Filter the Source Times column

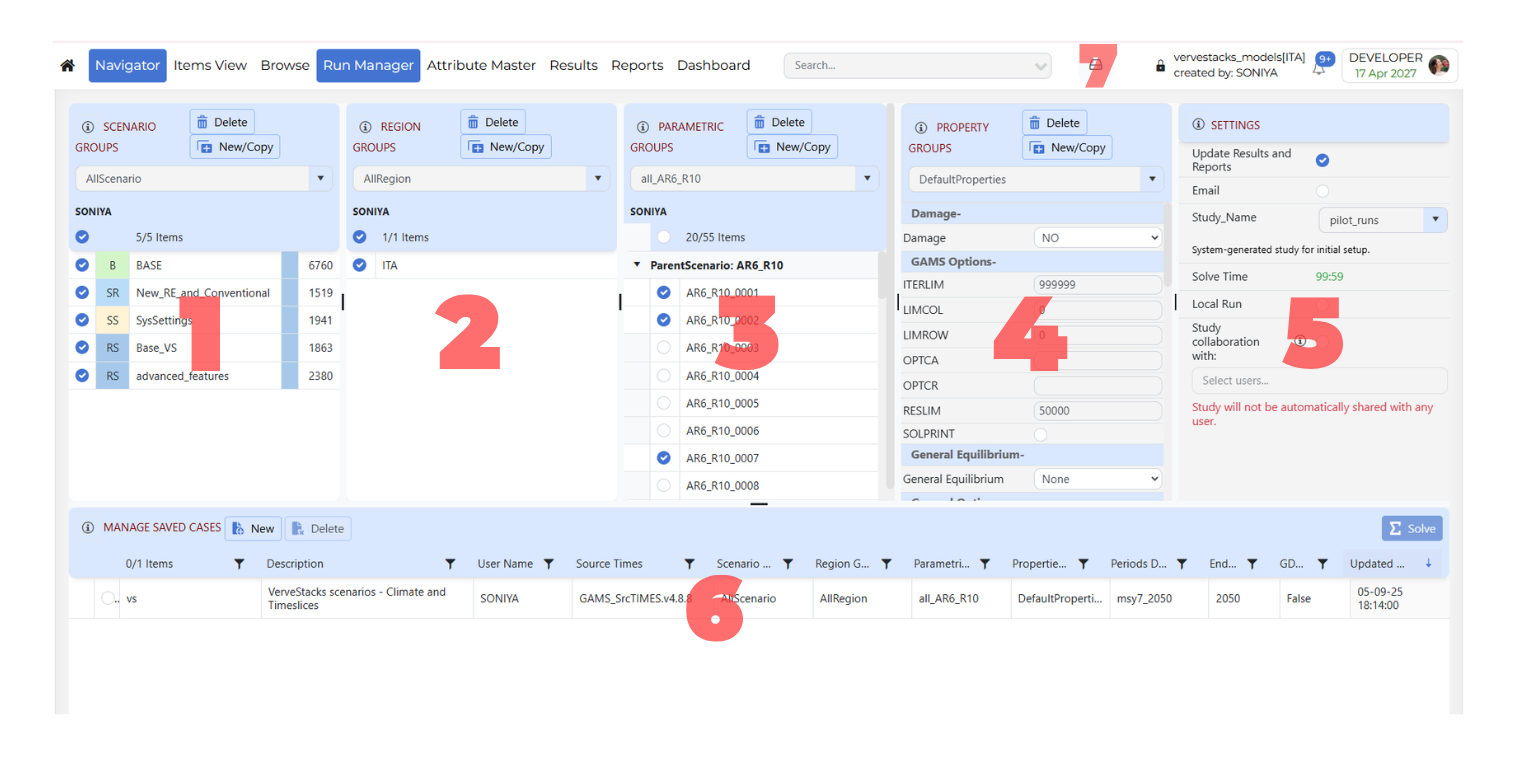click(x=689, y=564)
